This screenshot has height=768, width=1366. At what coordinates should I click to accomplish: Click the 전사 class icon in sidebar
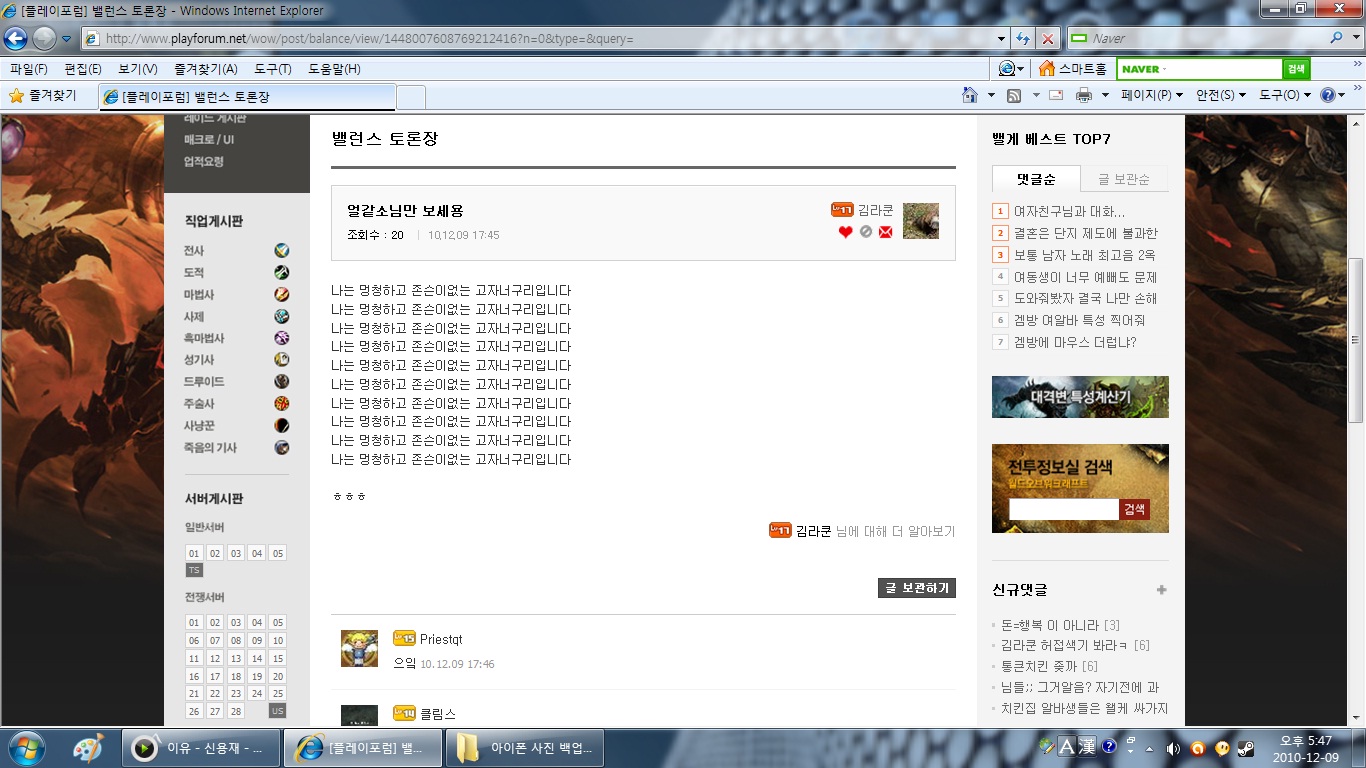tap(282, 251)
